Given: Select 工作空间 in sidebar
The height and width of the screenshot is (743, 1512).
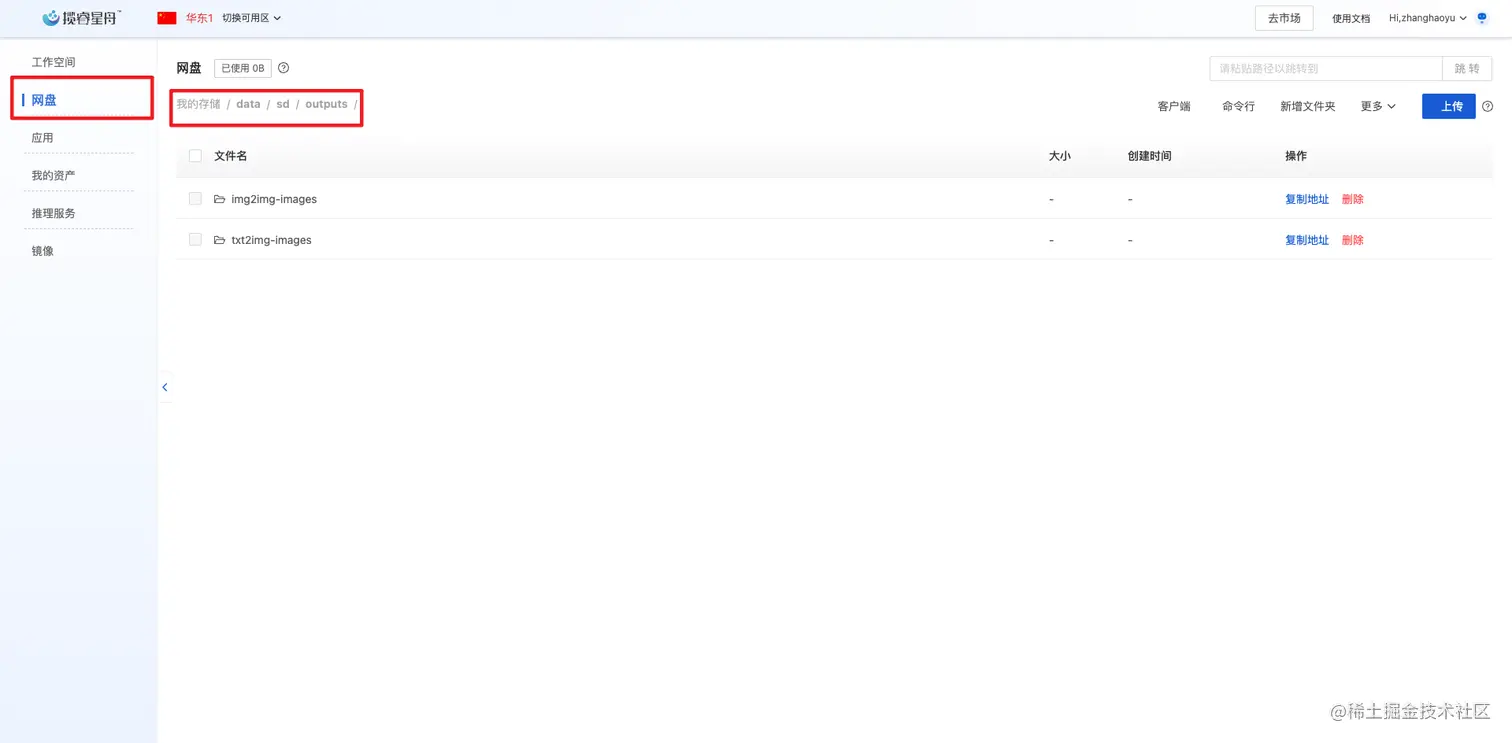Looking at the screenshot, I should point(54,62).
